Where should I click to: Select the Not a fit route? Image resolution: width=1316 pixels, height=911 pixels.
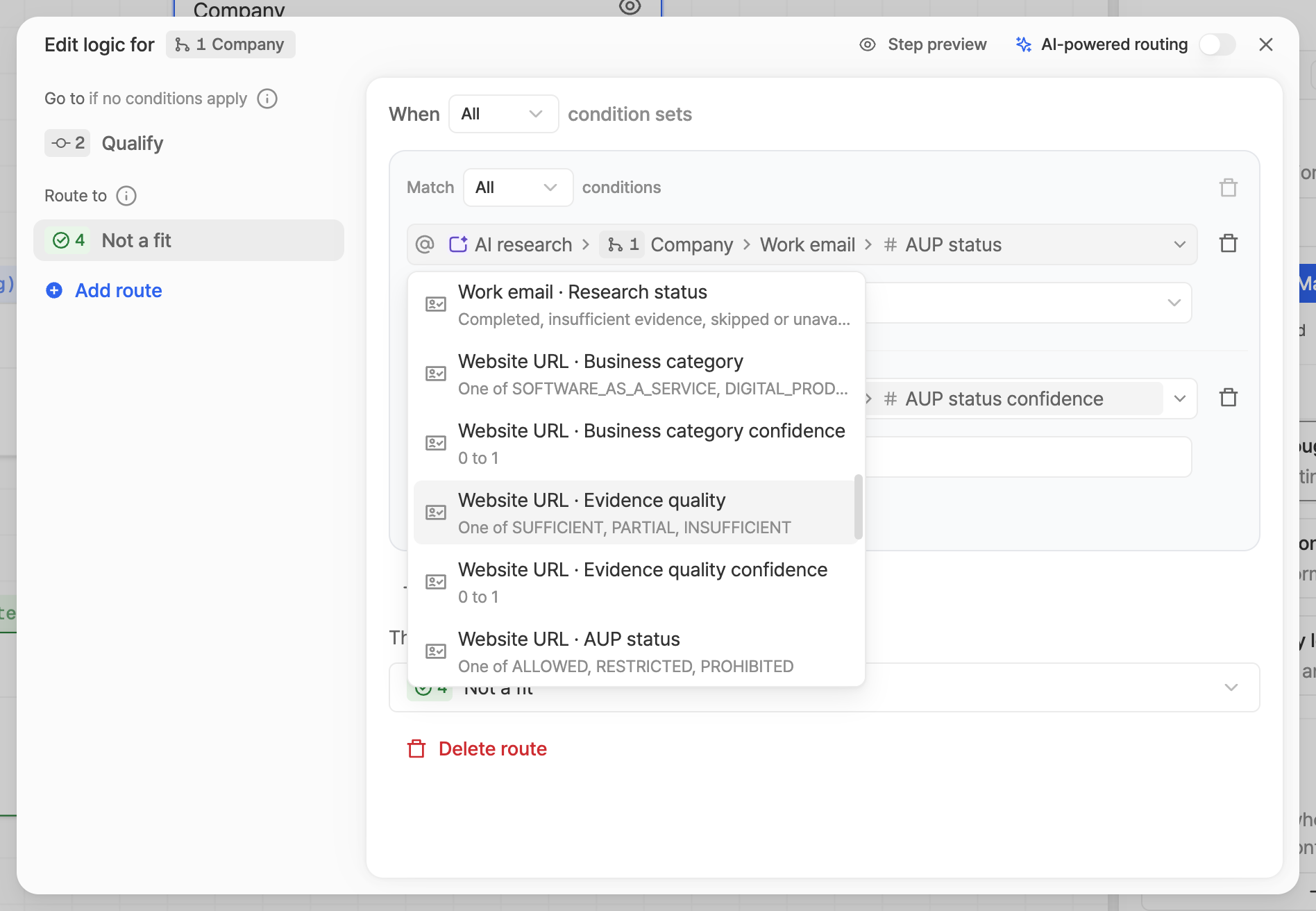[189, 240]
